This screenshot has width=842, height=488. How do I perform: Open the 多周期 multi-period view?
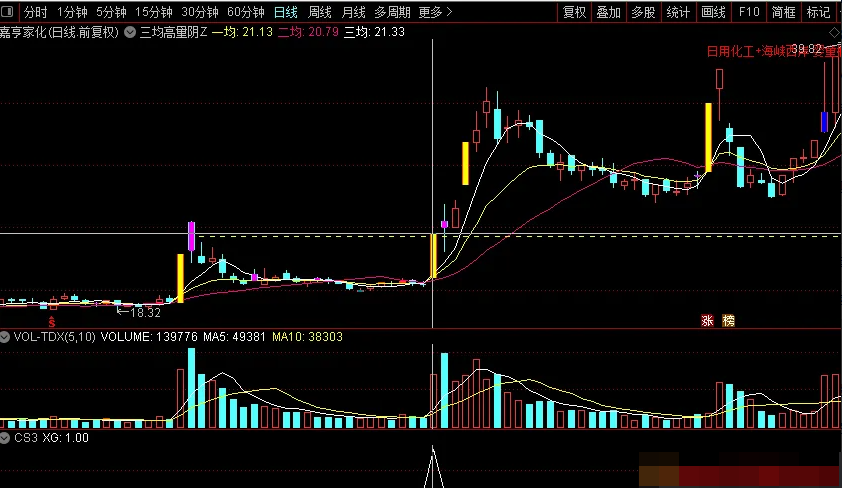point(393,12)
